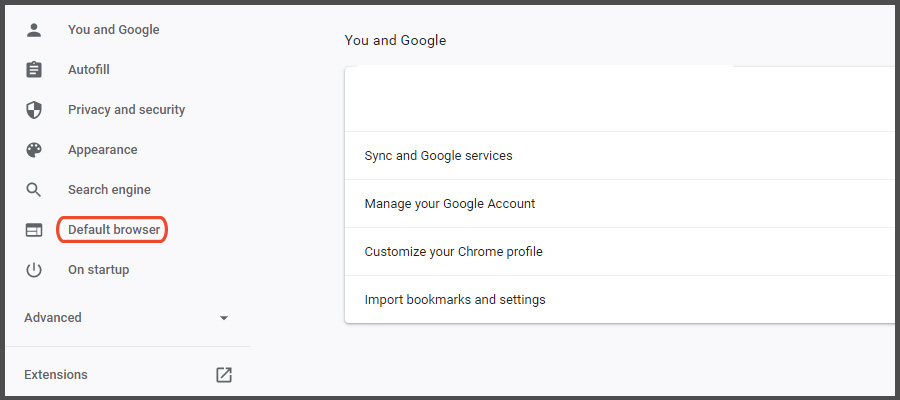The image size is (900, 400).
Task: Open Sync and Google services
Action: tap(438, 156)
